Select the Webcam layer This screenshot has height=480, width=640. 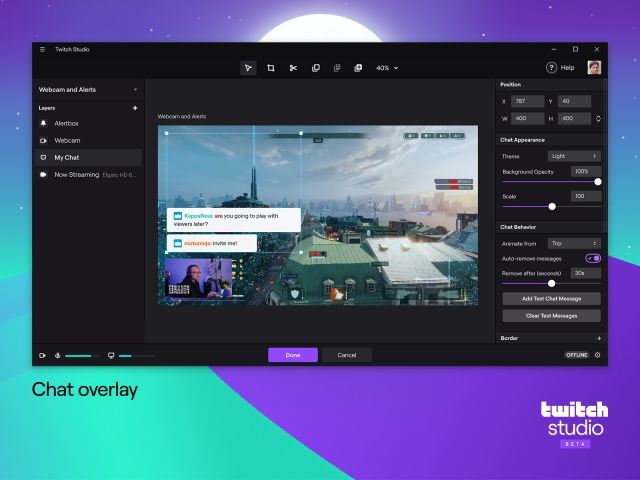[x=67, y=140]
